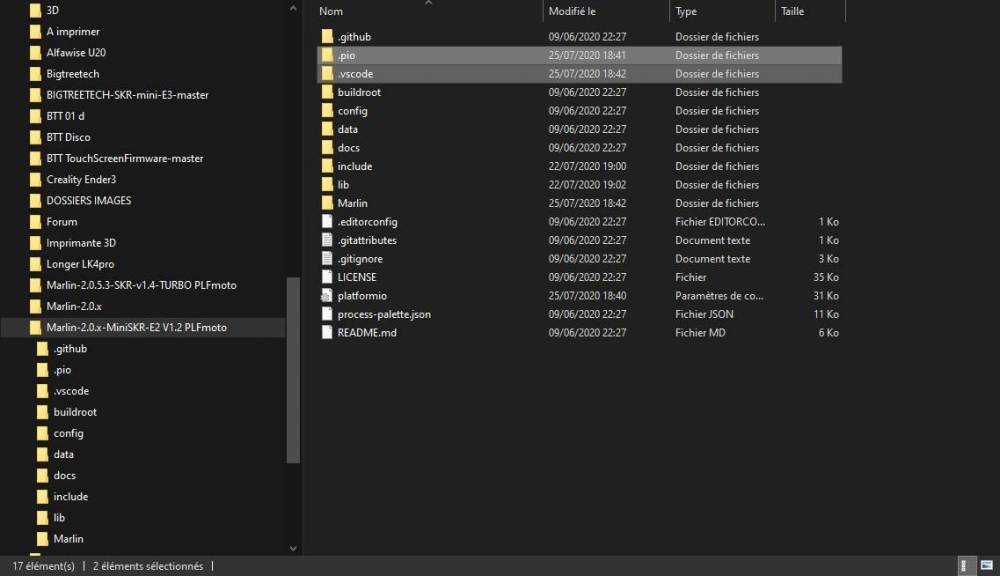This screenshot has width=1000, height=576.
Task: Select Marlin-2.0.x-MiniSKR-E2 V1.2 PLFmoto tree folder
Action: (136, 327)
